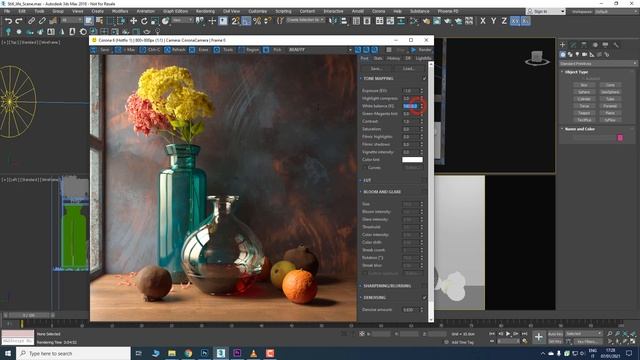Viewport: 640px width, 360px height.
Task: Click the Refresh icon in Corona frame buffer
Action: [x=167, y=50]
